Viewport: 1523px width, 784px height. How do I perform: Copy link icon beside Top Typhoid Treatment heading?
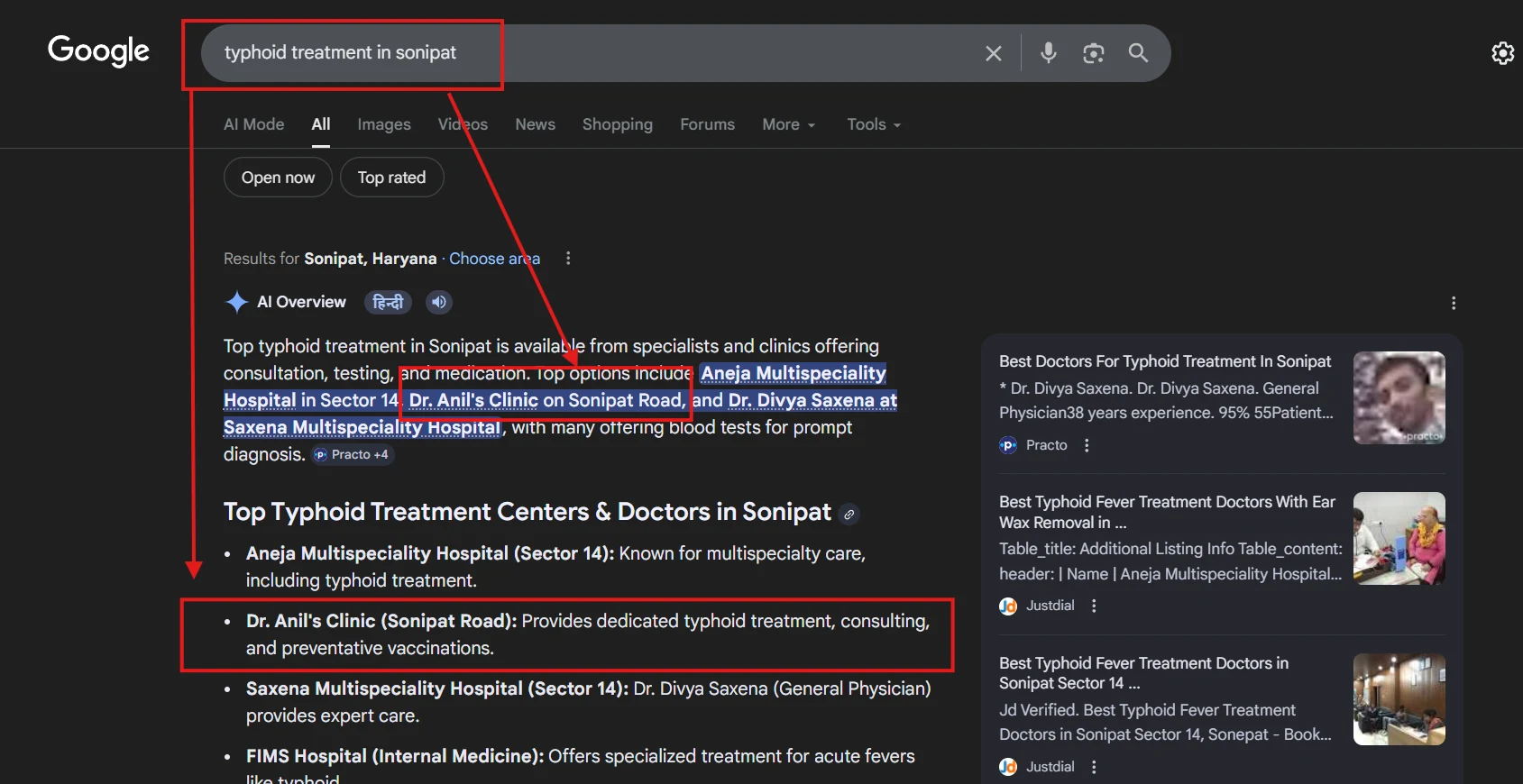coord(849,515)
